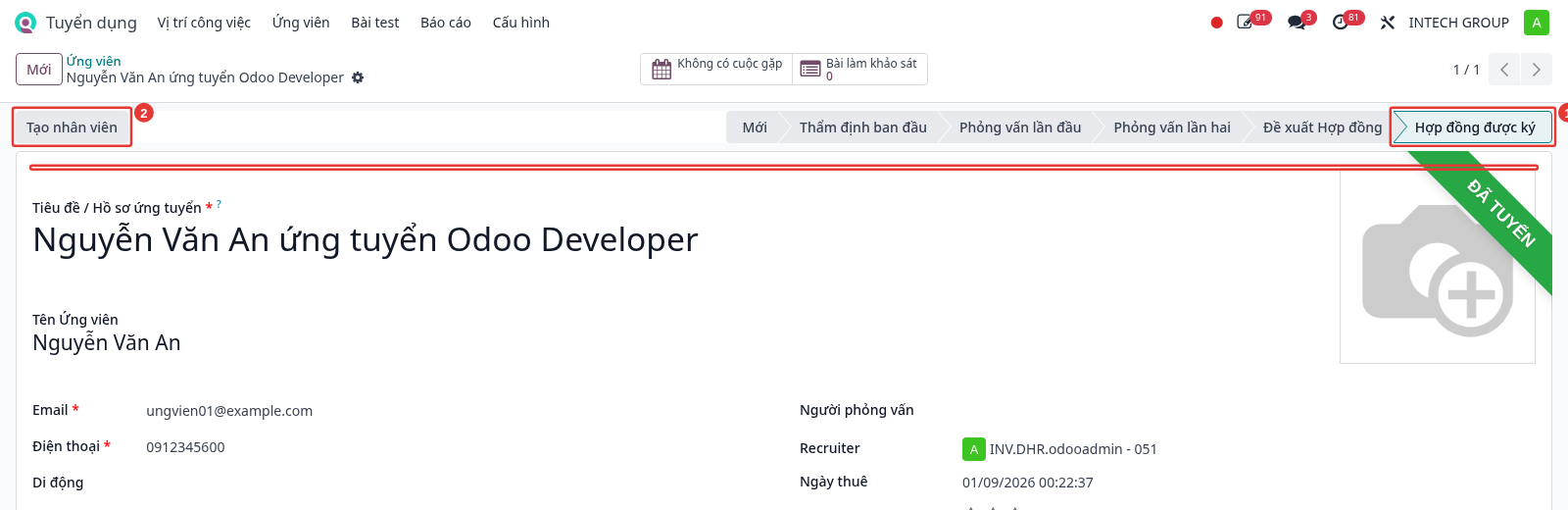Screen dimensions: 1568x510
Task: Click the red recording indicator dot
Action: coord(1216,23)
